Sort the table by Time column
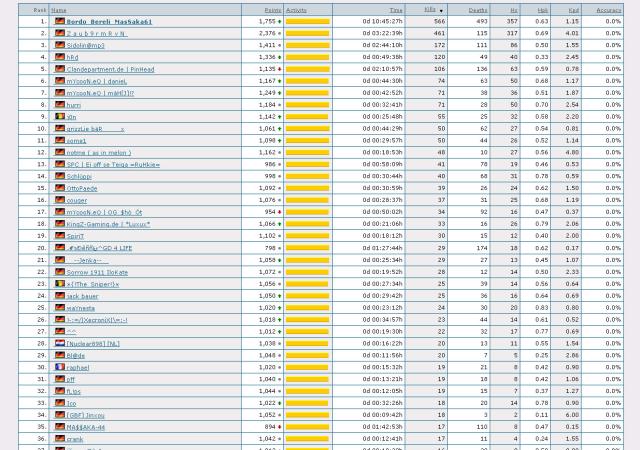Screen dimensions: 640x450 pyautogui.click(x=396, y=9)
